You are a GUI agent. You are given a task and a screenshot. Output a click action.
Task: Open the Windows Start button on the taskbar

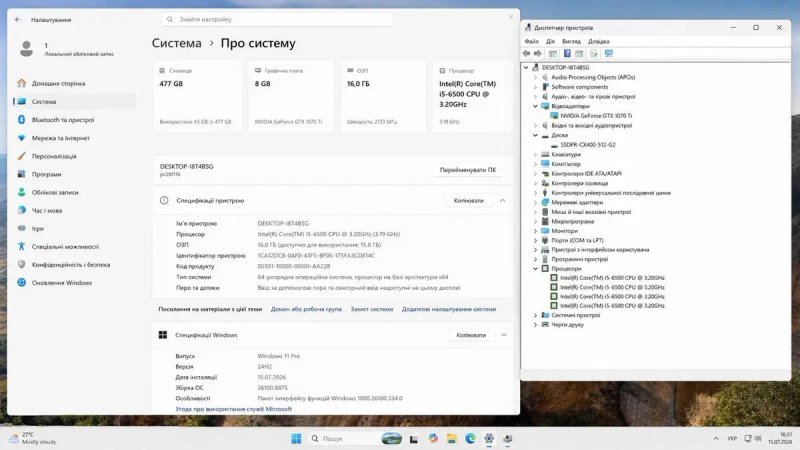tap(296, 438)
